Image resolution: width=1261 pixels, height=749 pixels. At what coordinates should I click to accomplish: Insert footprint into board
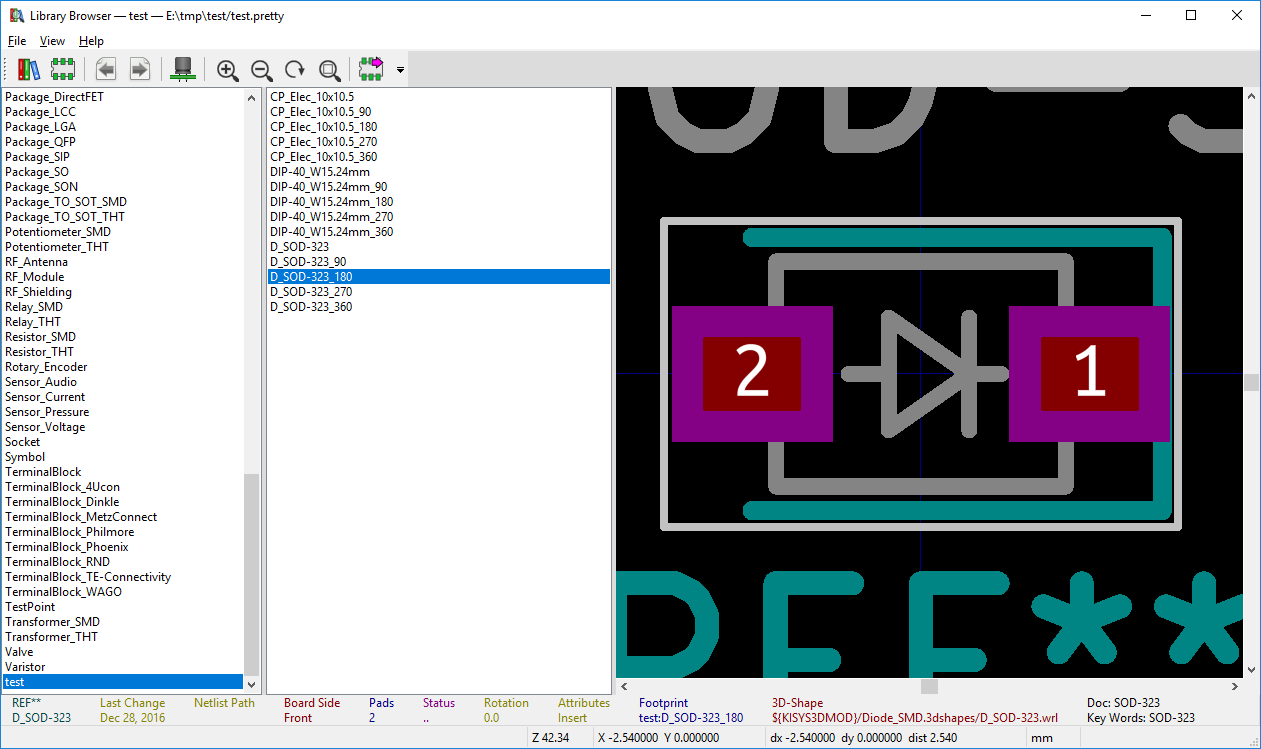(x=372, y=69)
